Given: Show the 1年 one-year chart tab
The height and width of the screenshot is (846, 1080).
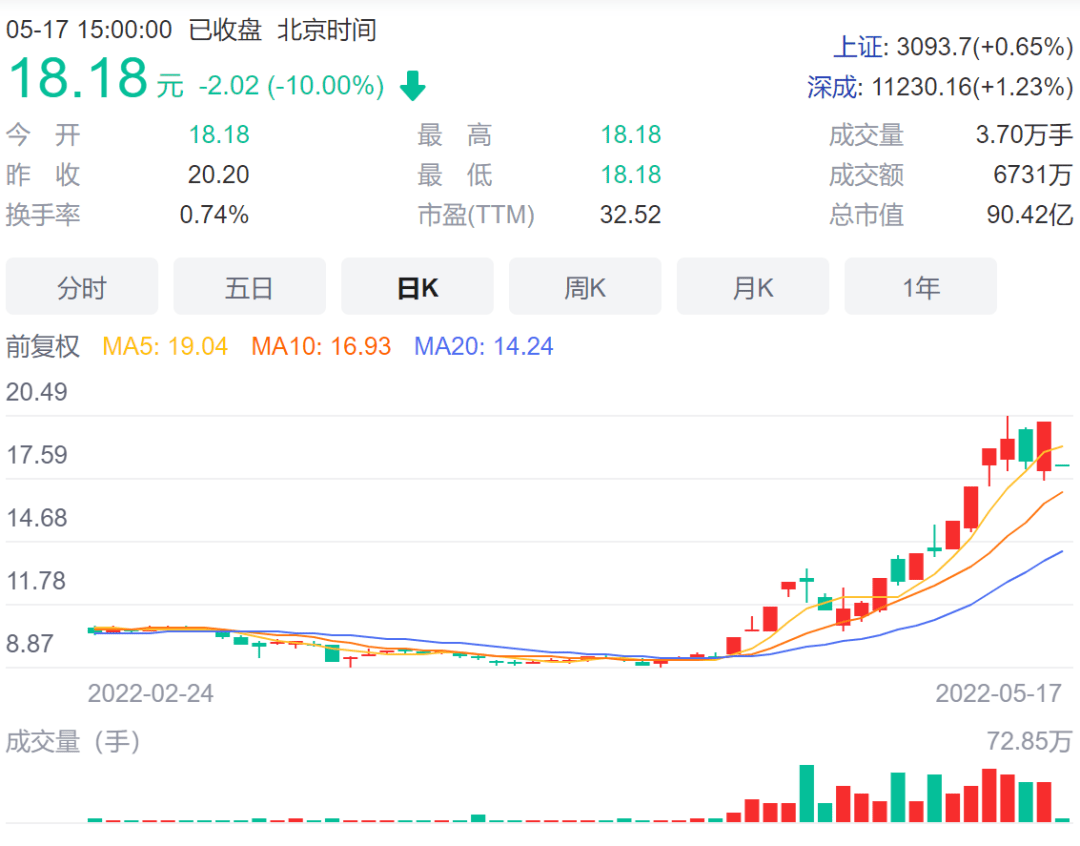Looking at the screenshot, I should point(921,287).
